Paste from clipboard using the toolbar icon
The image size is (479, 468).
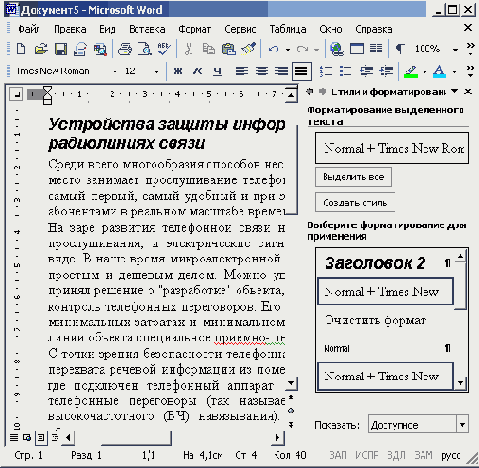(x=229, y=49)
